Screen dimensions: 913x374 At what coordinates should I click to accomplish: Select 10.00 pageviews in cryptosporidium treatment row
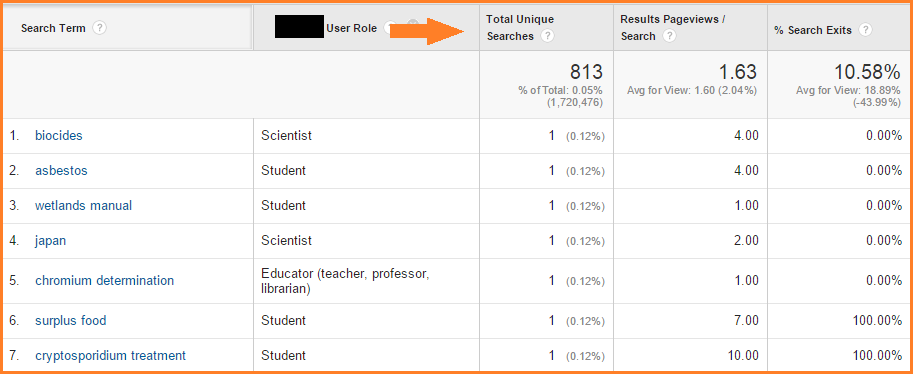pos(744,356)
